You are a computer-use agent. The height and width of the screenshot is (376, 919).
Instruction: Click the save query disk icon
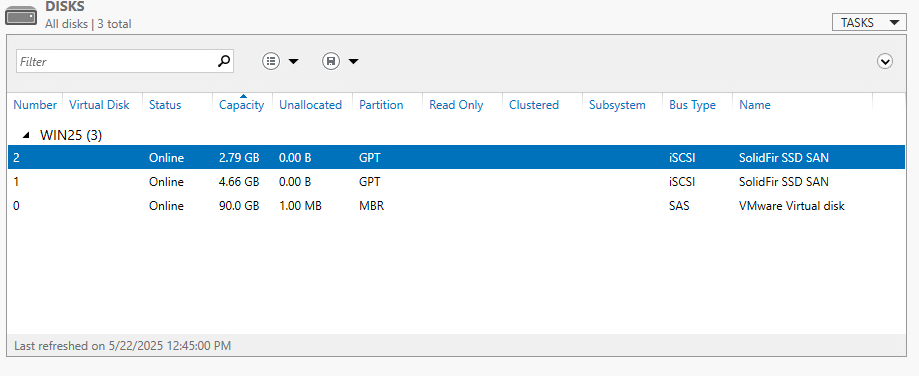click(x=331, y=61)
